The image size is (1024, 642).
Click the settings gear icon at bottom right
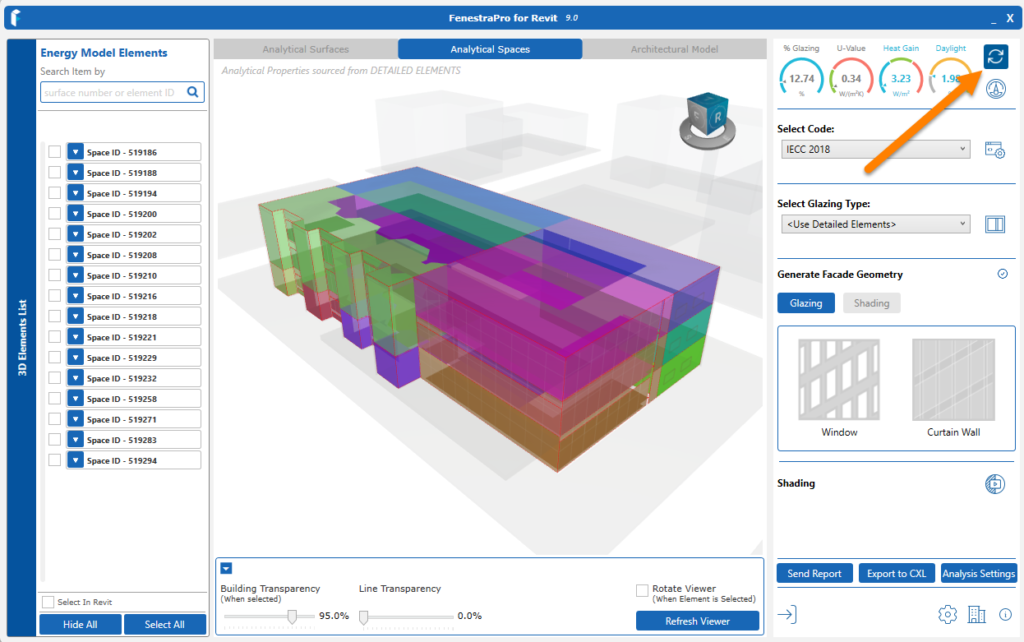tap(947, 615)
